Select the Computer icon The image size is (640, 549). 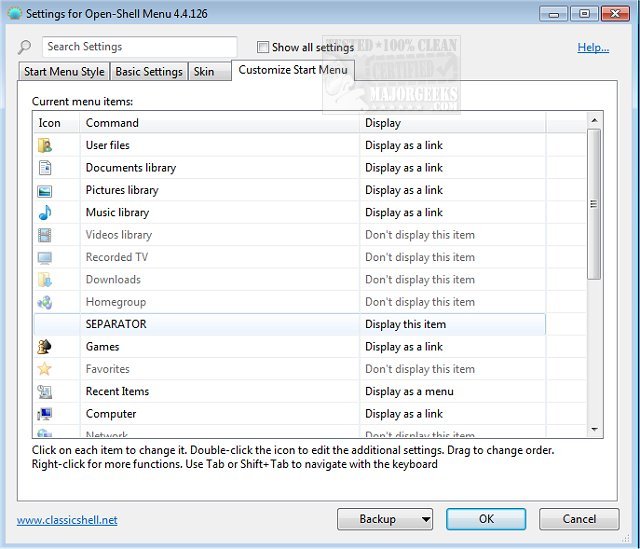(44, 414)
